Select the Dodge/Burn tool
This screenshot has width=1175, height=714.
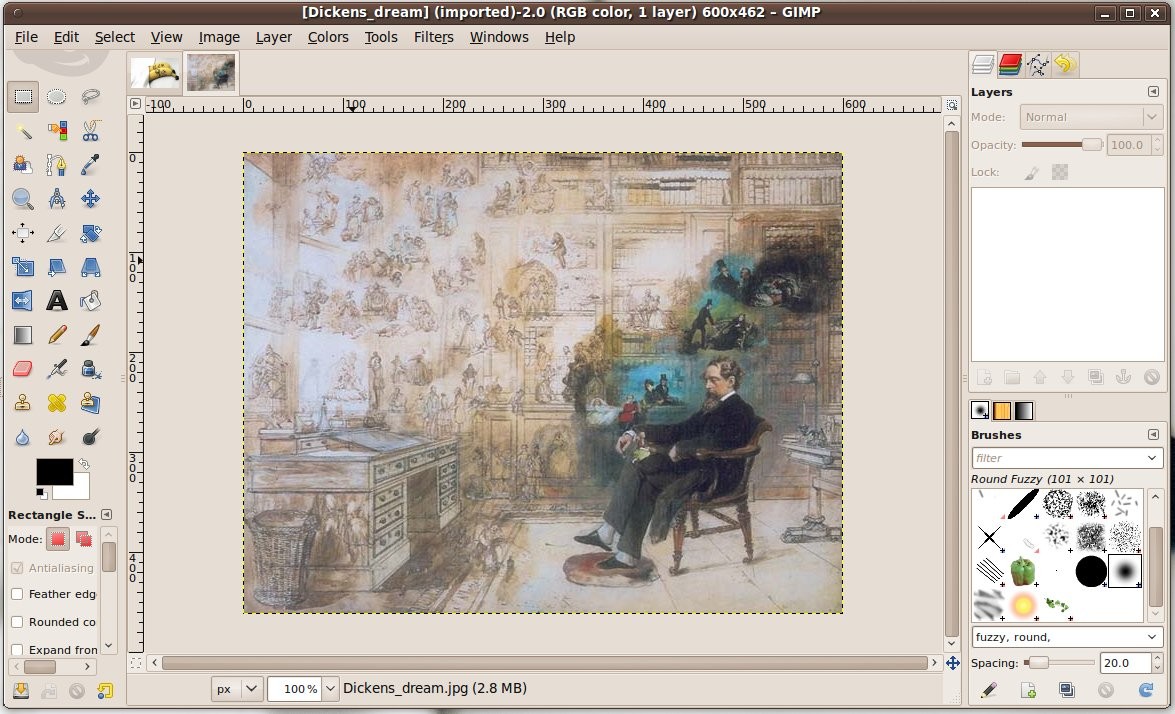(91, 437)
